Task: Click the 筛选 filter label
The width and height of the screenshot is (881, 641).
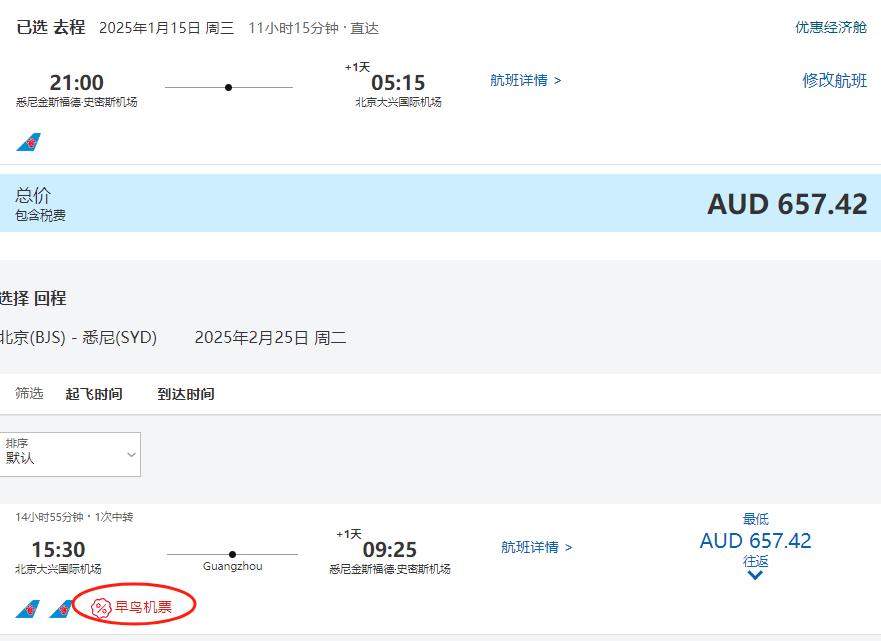Action: pyautogui.click(x=29, y=394)
